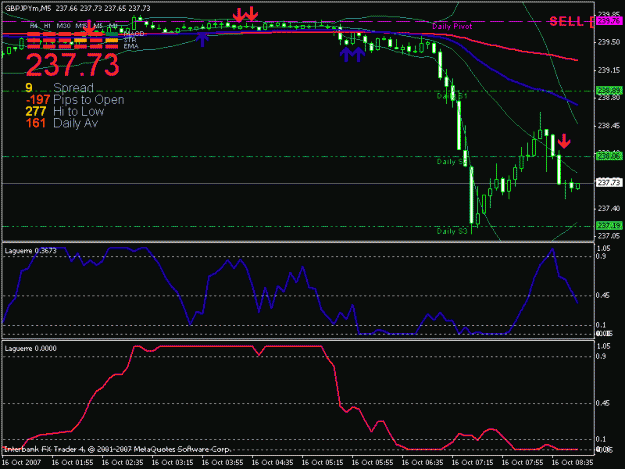Click the 16 Oct 03:15 time label
The width and height of the screenshot is (625, 469).
point(172,462)
